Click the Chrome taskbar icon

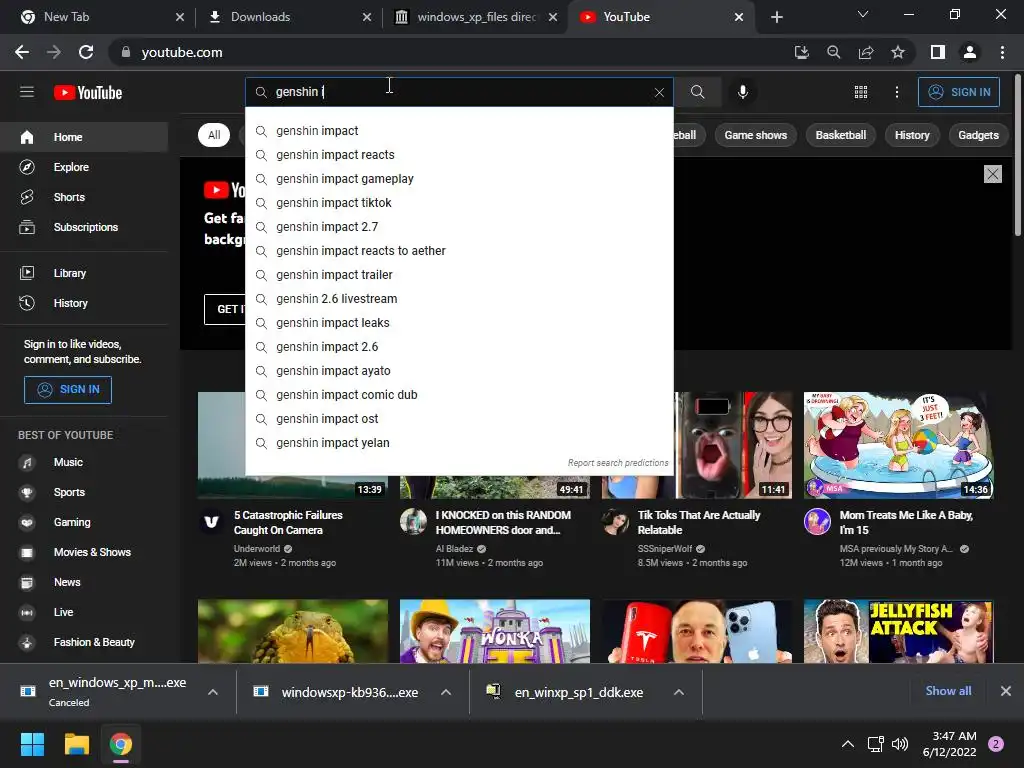(121, 744)
